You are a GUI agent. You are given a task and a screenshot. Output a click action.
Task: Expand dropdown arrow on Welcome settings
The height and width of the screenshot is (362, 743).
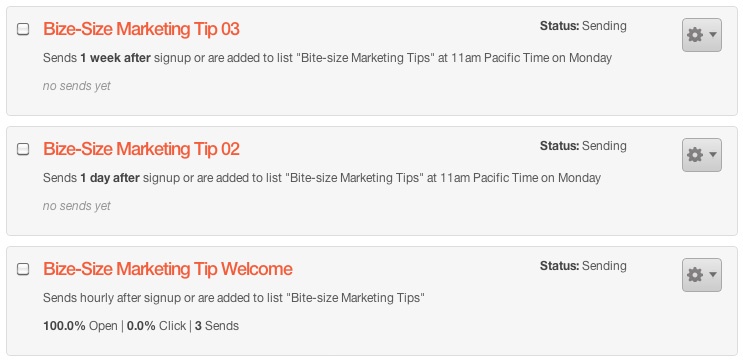pos(713,274)
